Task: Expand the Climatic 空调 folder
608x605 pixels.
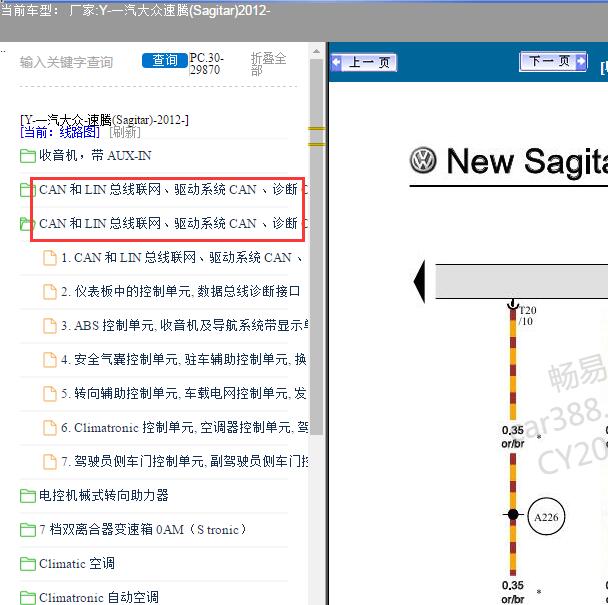Action: tap(77, 564)
